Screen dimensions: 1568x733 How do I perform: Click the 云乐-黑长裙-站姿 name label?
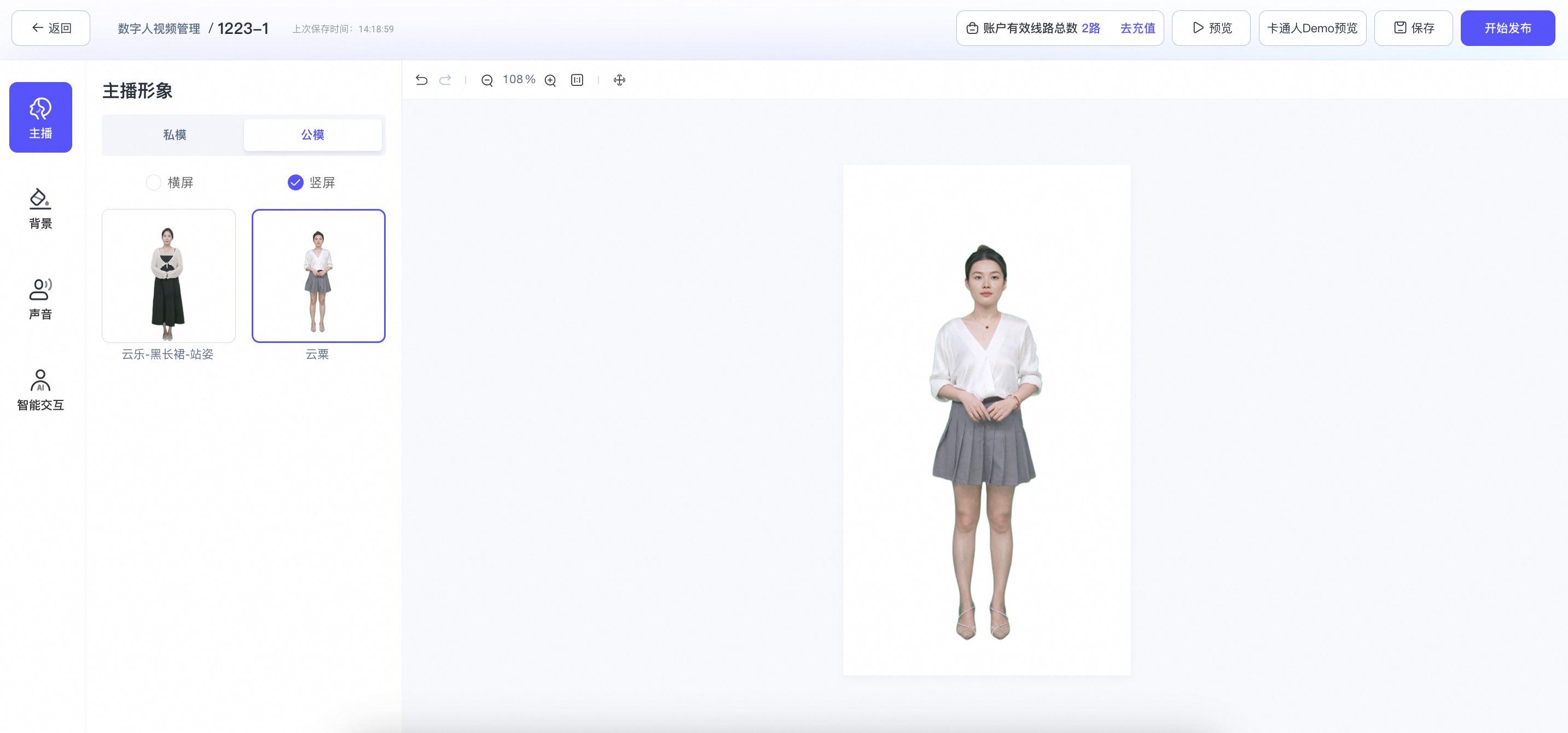pyautogui.click(x=168, y=354)
